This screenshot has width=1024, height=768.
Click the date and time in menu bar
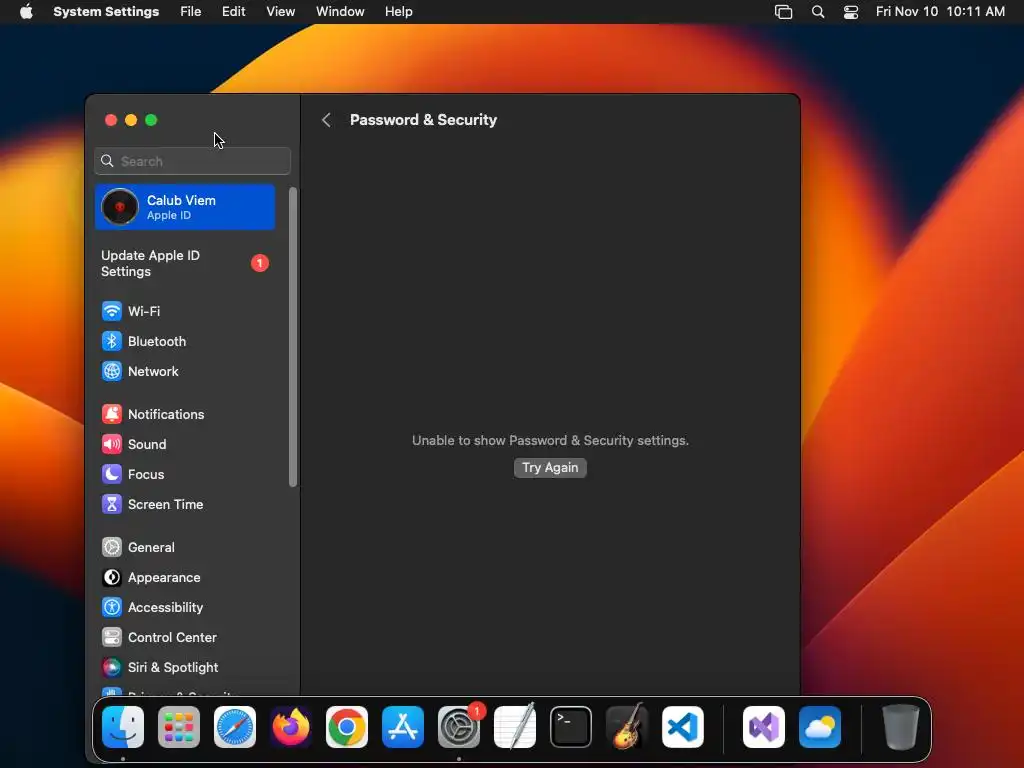pos(940,12)
